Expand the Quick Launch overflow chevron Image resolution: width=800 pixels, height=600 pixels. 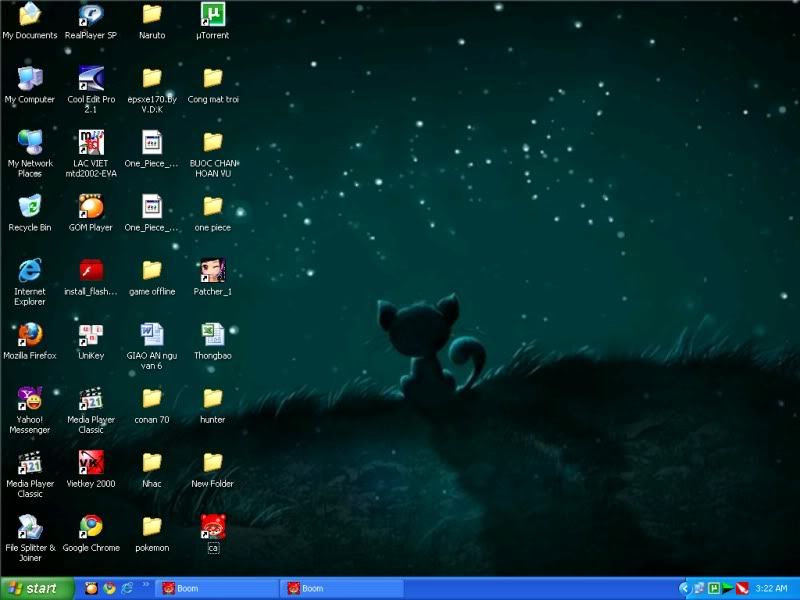click(145, 585)
